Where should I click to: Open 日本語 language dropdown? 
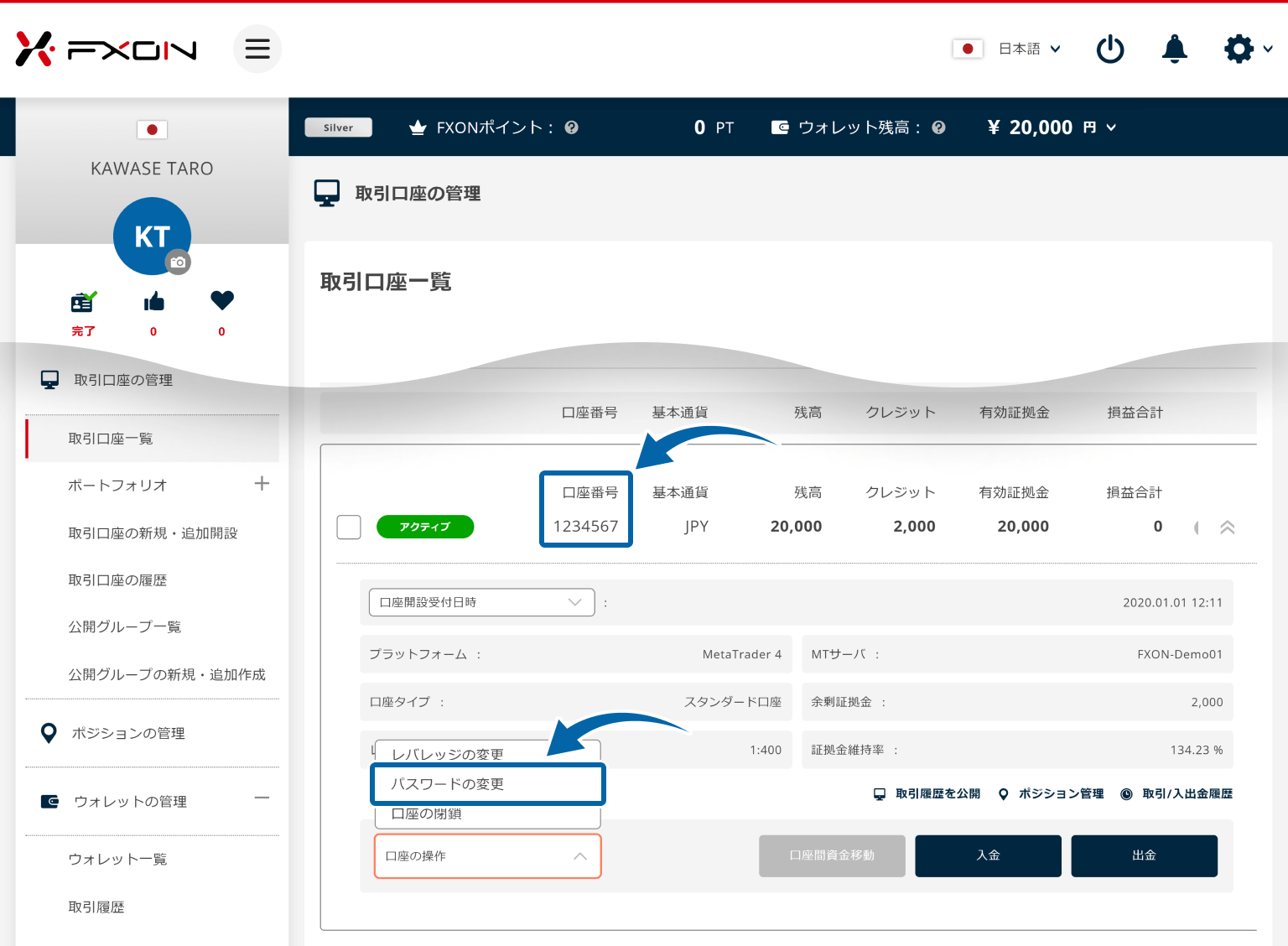pos(1030,49)
